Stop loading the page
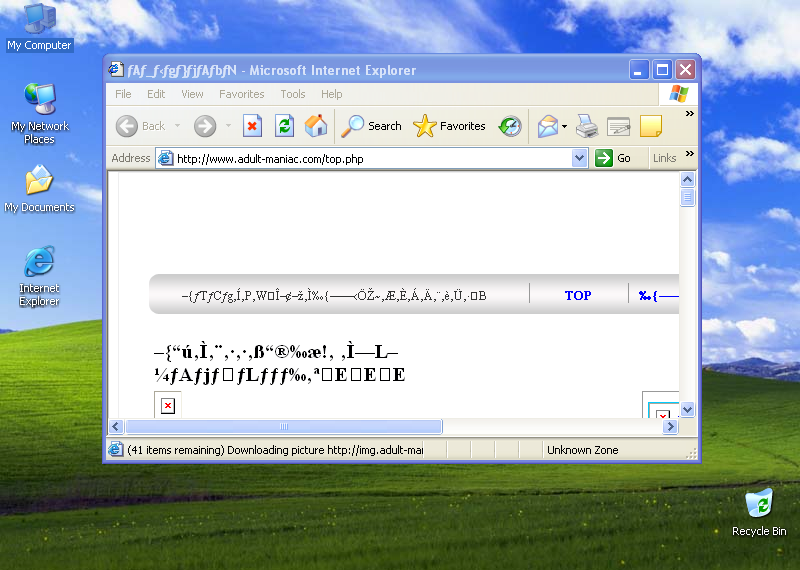 [x=252, y=126]
